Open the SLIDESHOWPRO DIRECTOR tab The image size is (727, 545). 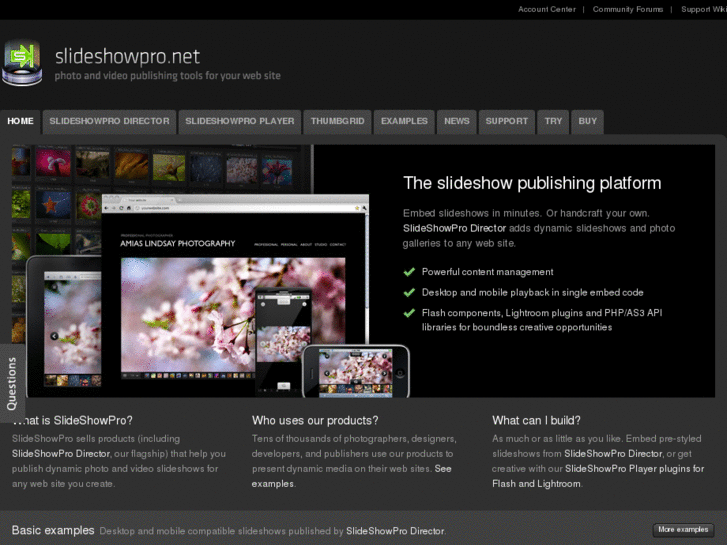click(x=109, y=122)
